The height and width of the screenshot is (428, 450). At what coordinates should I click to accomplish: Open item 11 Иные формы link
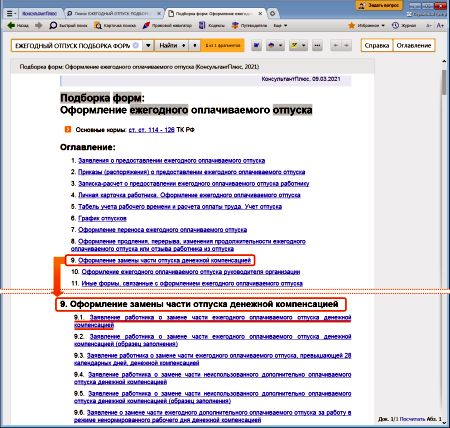192,284
